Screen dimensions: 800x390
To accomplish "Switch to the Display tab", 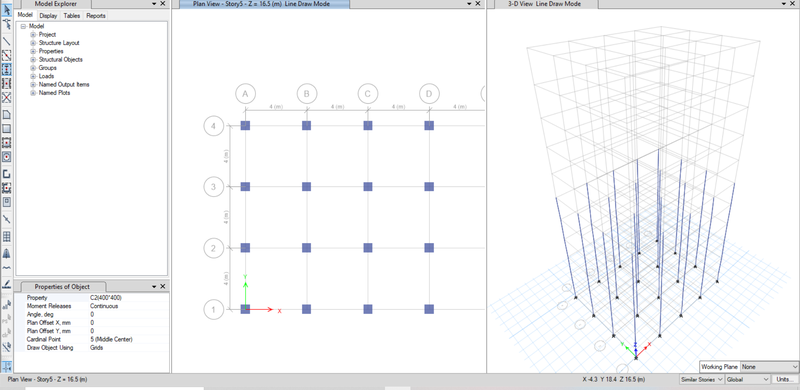I will pos(48,16).
